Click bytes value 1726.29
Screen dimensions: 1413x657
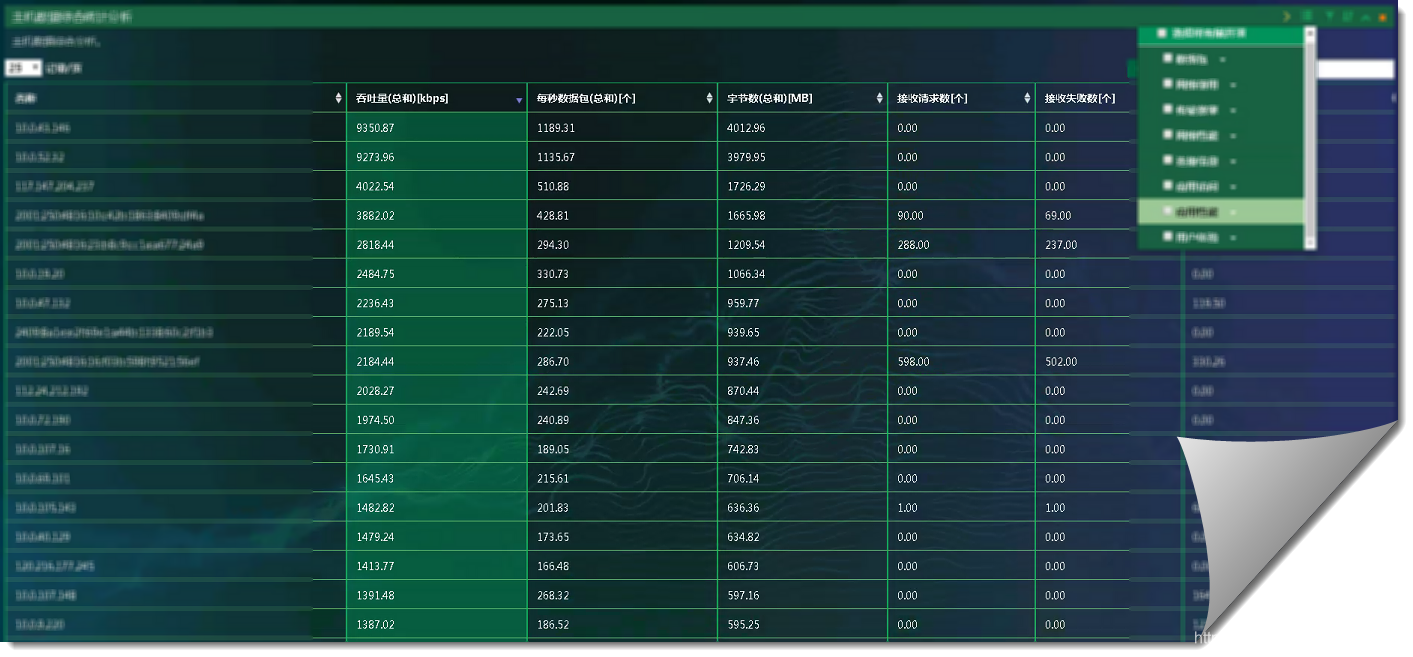(x=746, y=186)
